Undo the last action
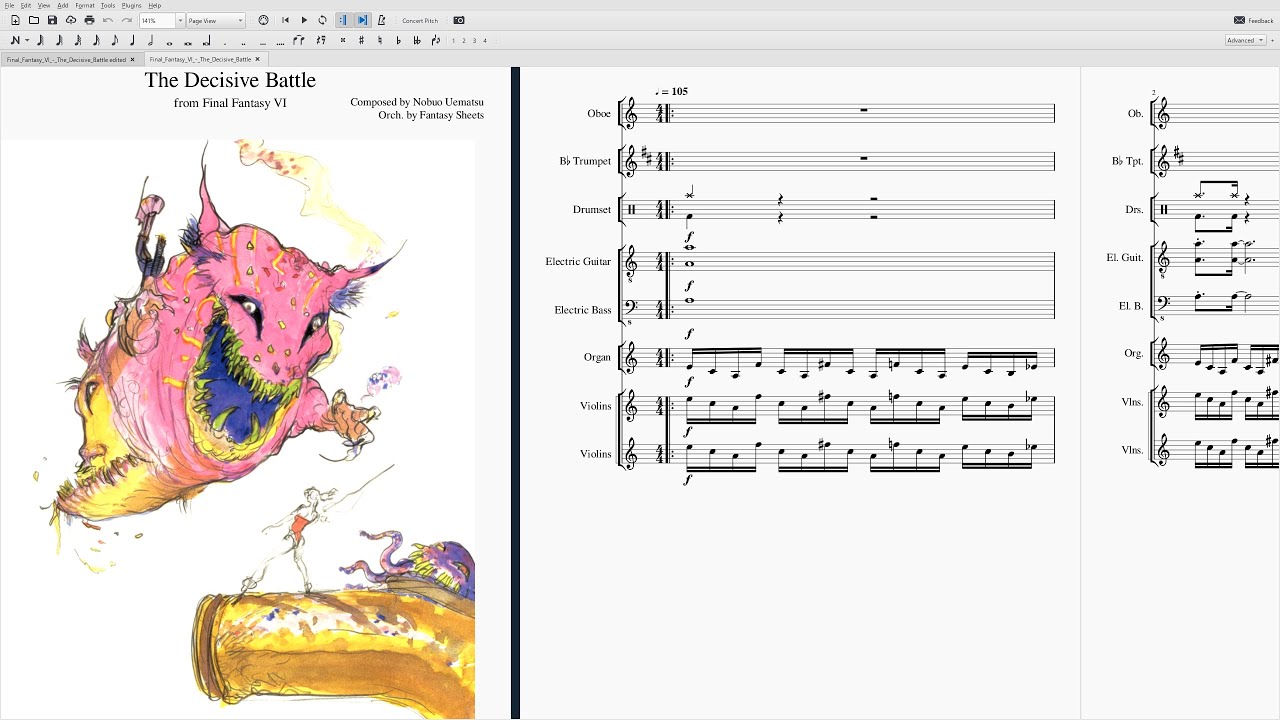 tap(108, 20)
